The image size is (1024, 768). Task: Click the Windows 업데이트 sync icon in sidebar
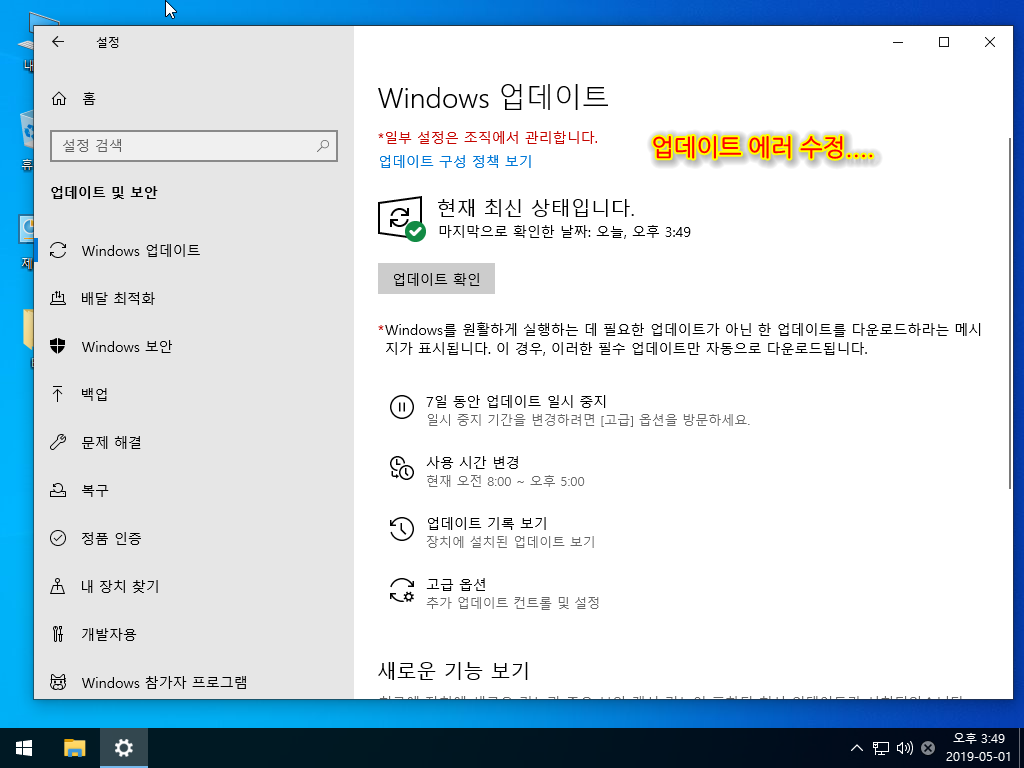(58, 250)
